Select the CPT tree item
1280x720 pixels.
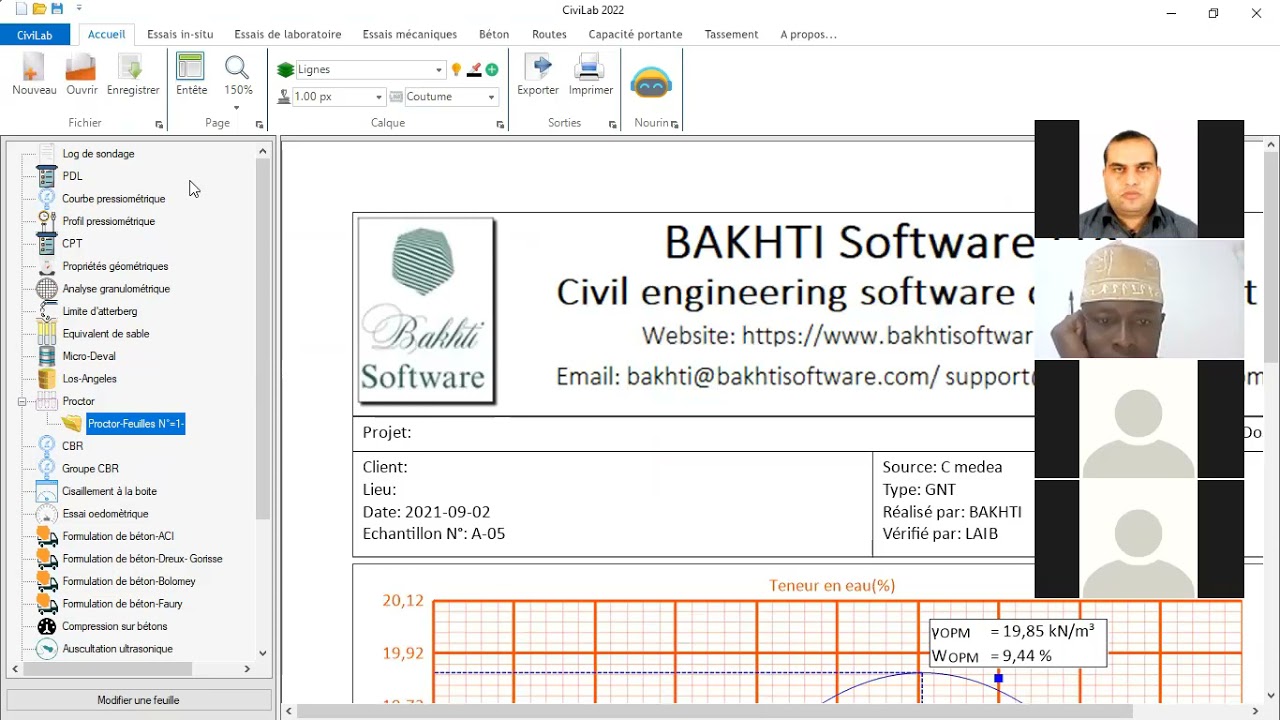[x=72, y=244]
